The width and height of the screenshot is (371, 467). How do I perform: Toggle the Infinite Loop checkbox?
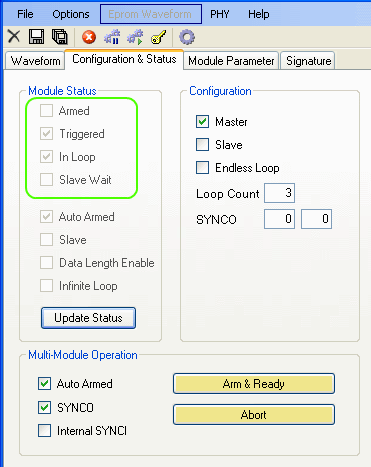(x=46, y=286)
